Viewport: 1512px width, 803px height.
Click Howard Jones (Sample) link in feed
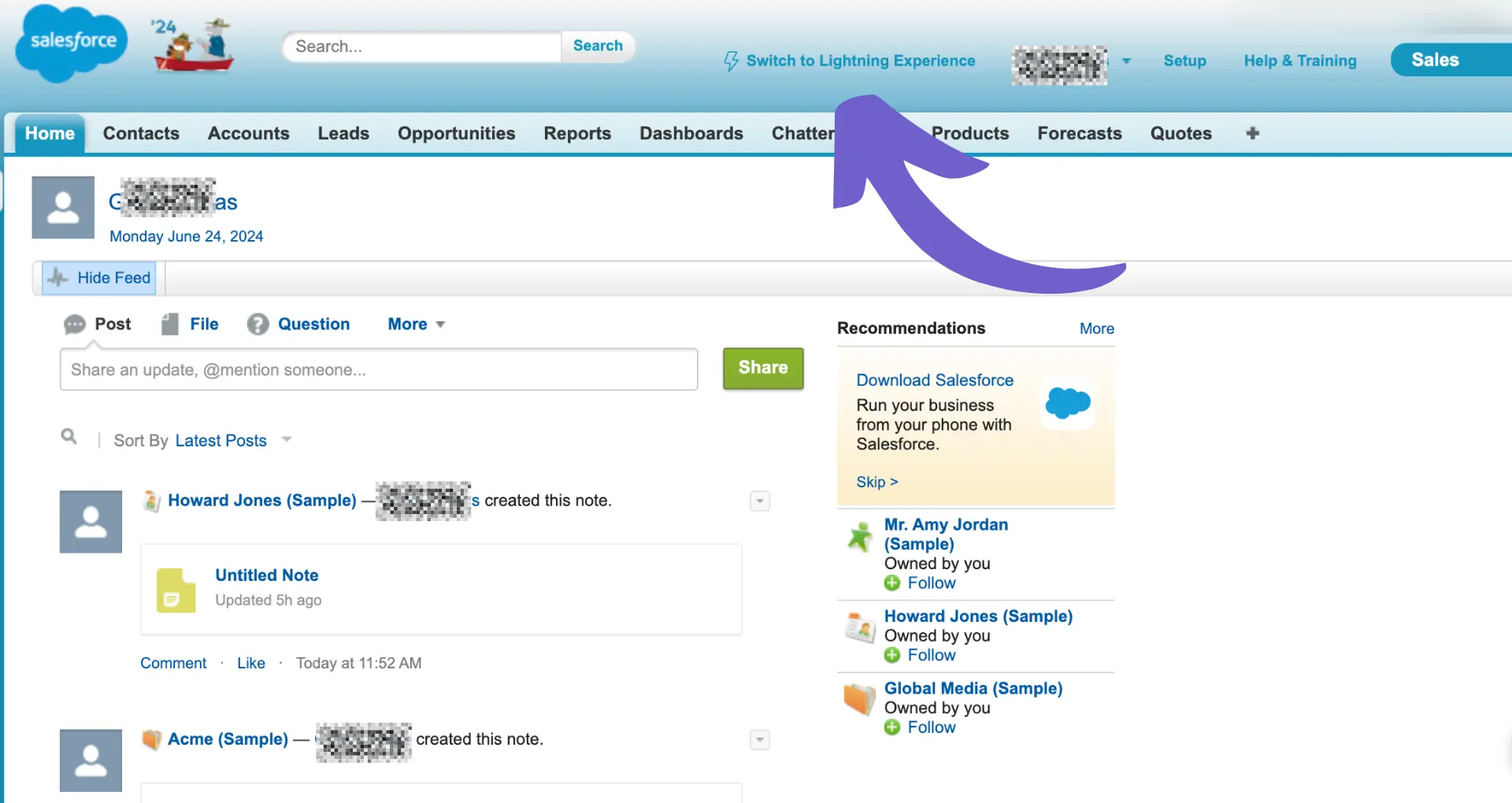coord(262,501)
